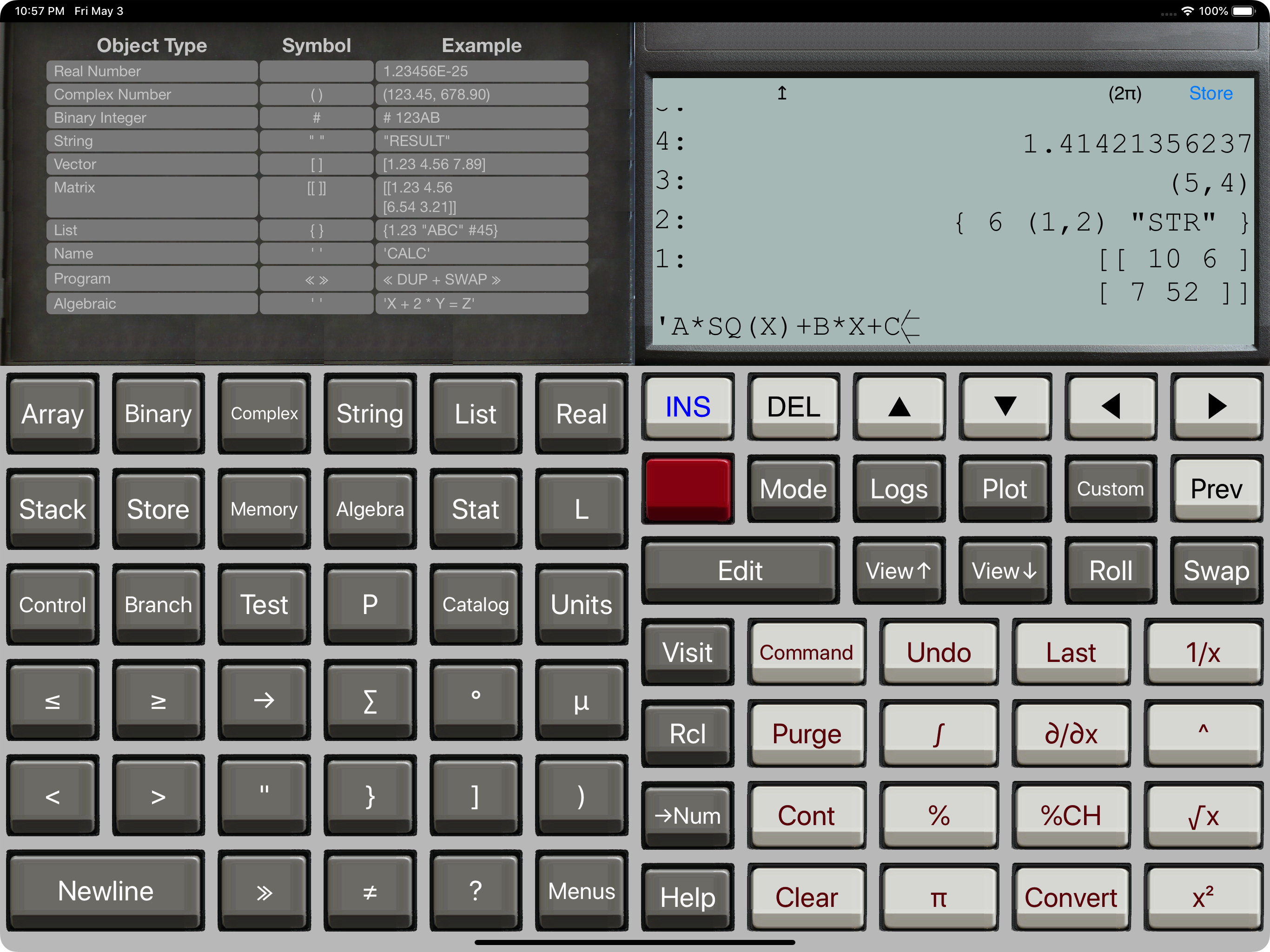Viewport: 1270px width, 952px height.
Task: Tap the ≠ not-equal key
Action: click(x=370, y=891)
